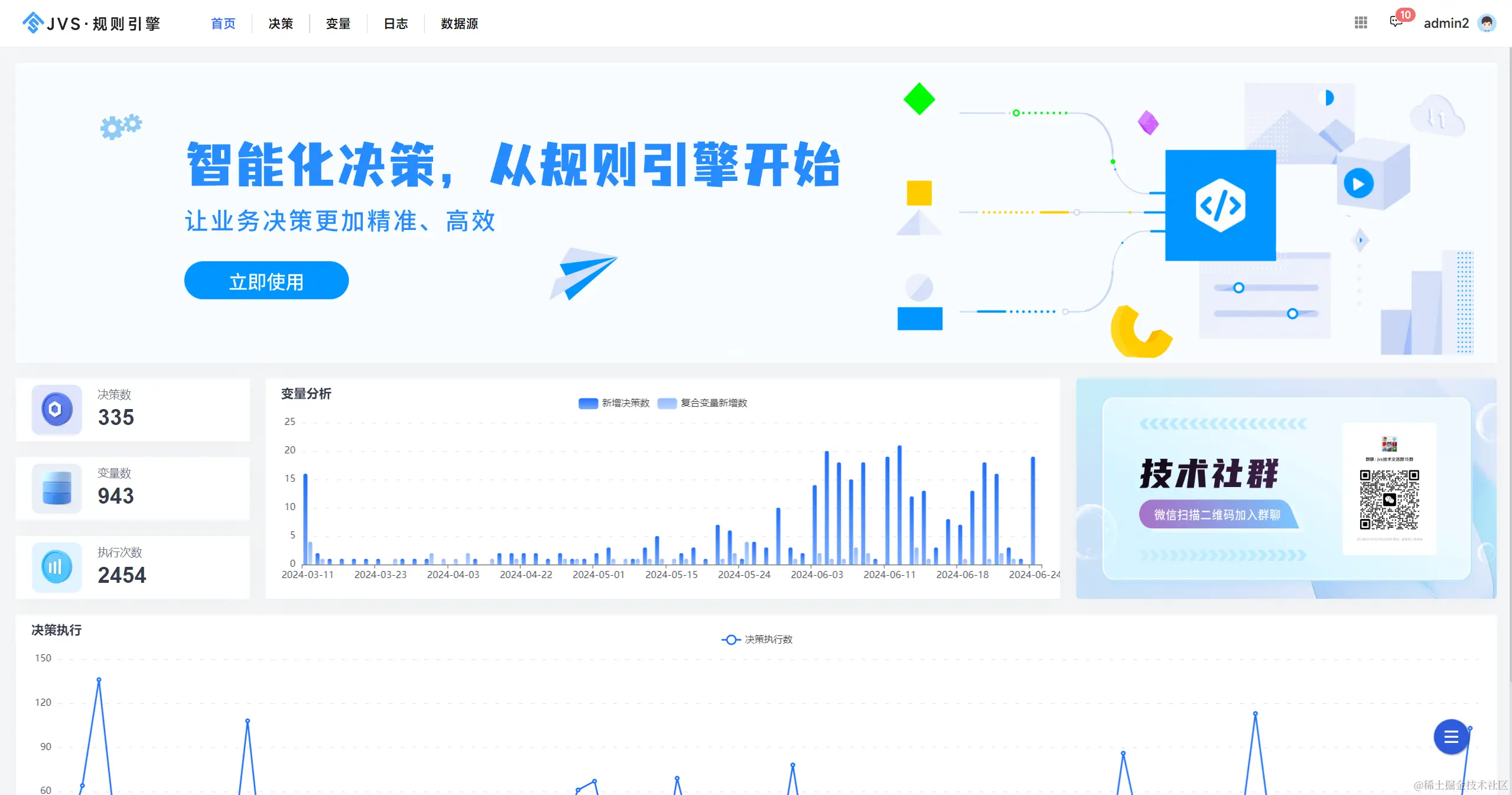Click the admin2 avatar picture
The image size is (1512, 795).
point(1487,23)
